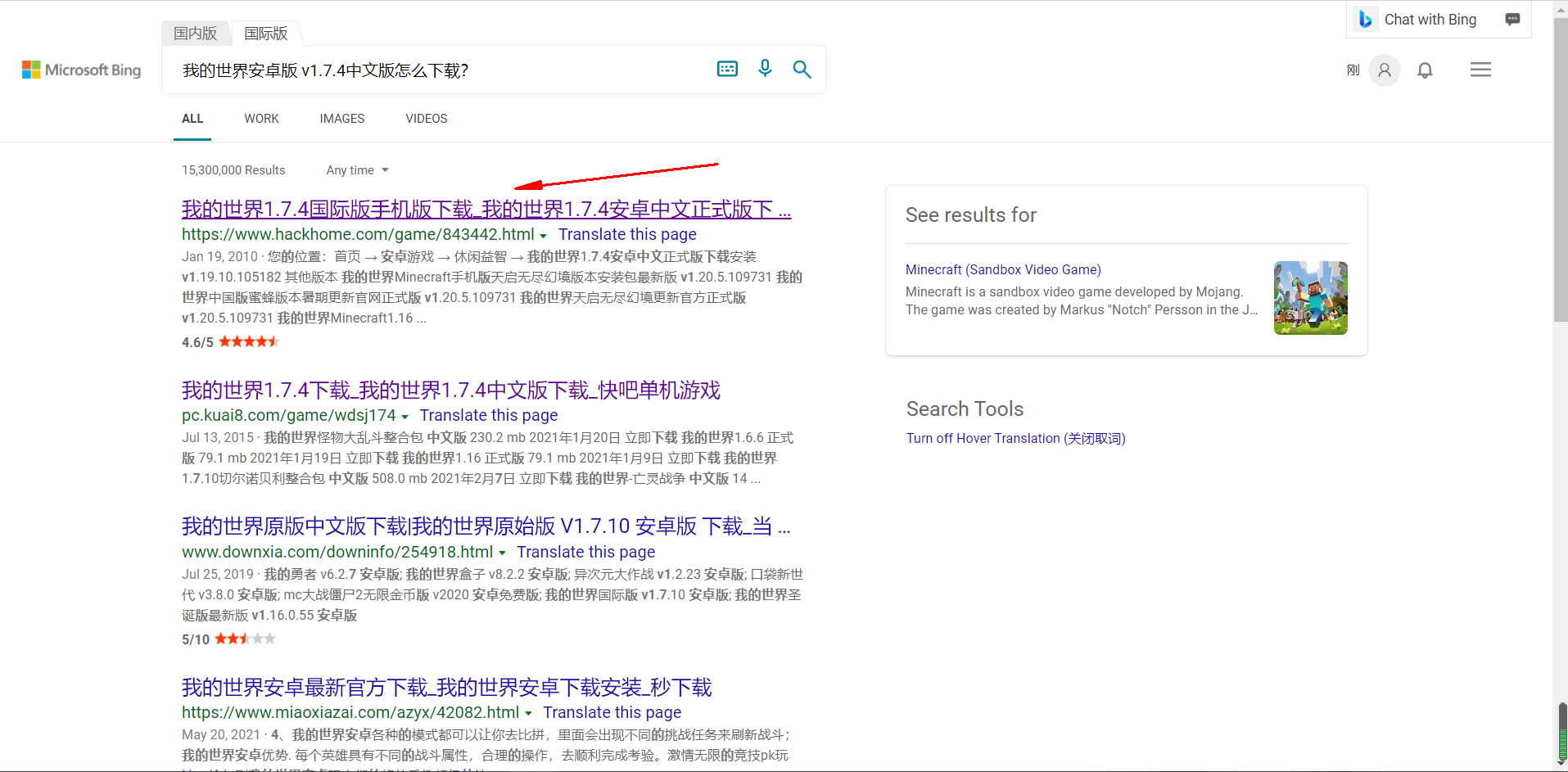Click the Minecraft thumbnail image
The width and height of the screenshot is (1568, 772).
pos(1310,297)
